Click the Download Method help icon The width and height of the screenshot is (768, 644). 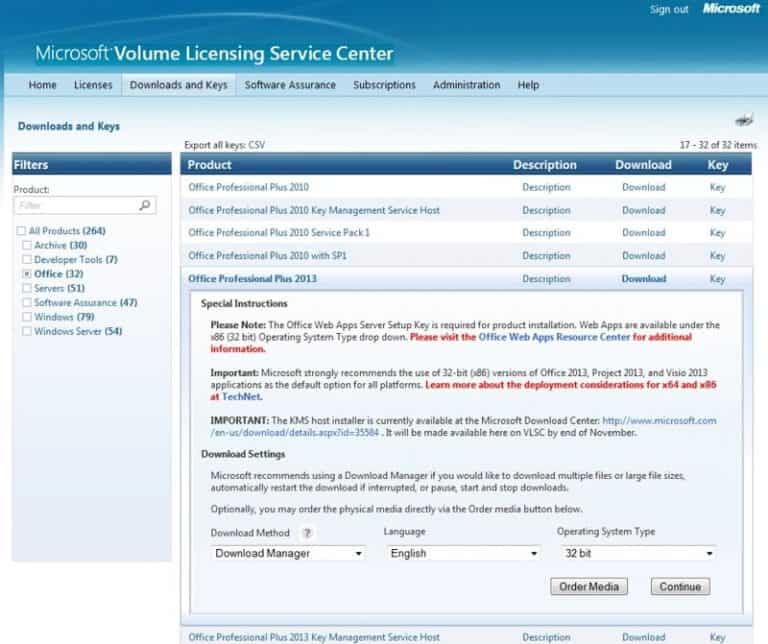[x=307, y=533]
